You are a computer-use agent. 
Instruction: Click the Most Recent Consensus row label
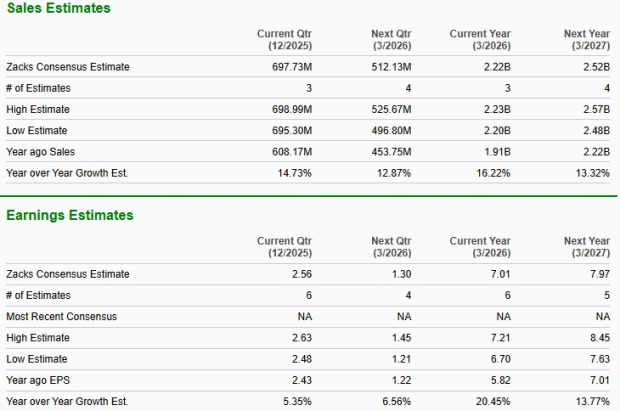point(62,317)
